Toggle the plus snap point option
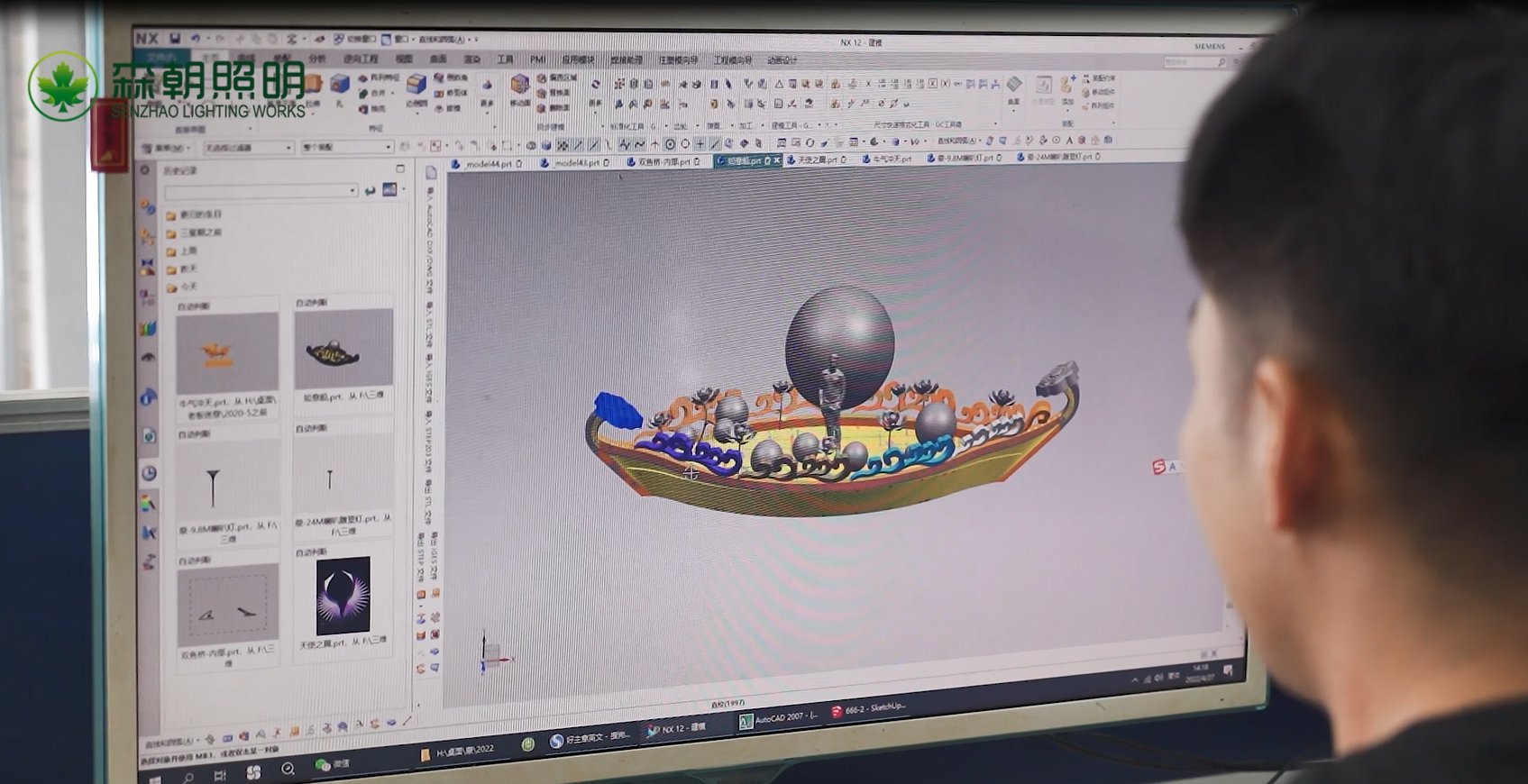The image size is (1528, 784). coord(700,144)
